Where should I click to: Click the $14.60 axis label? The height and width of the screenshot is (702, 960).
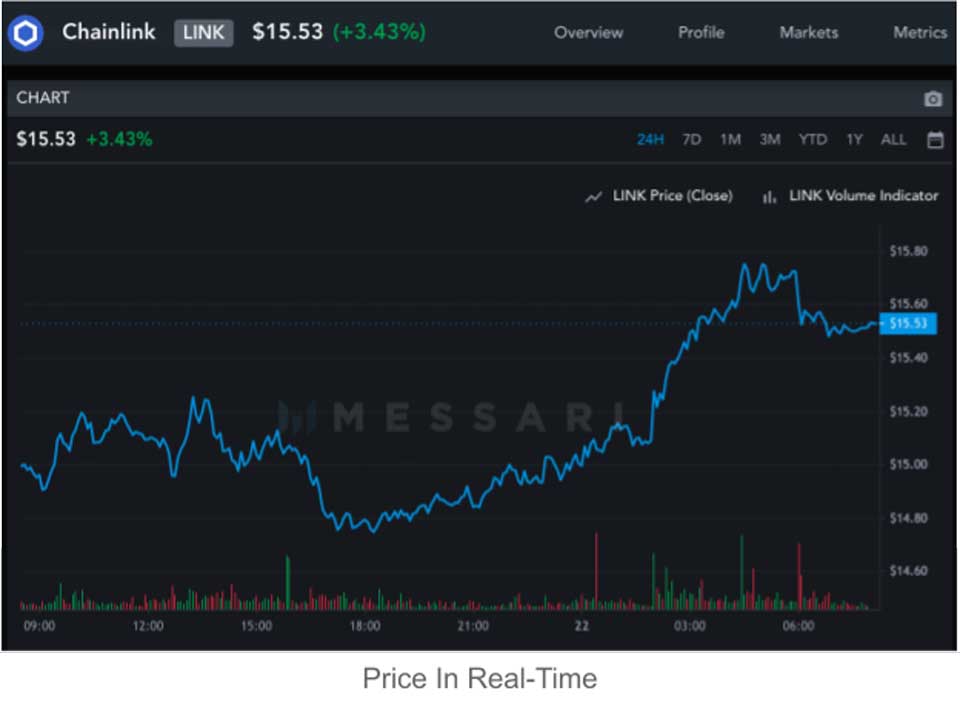click(x=909, y=571)
